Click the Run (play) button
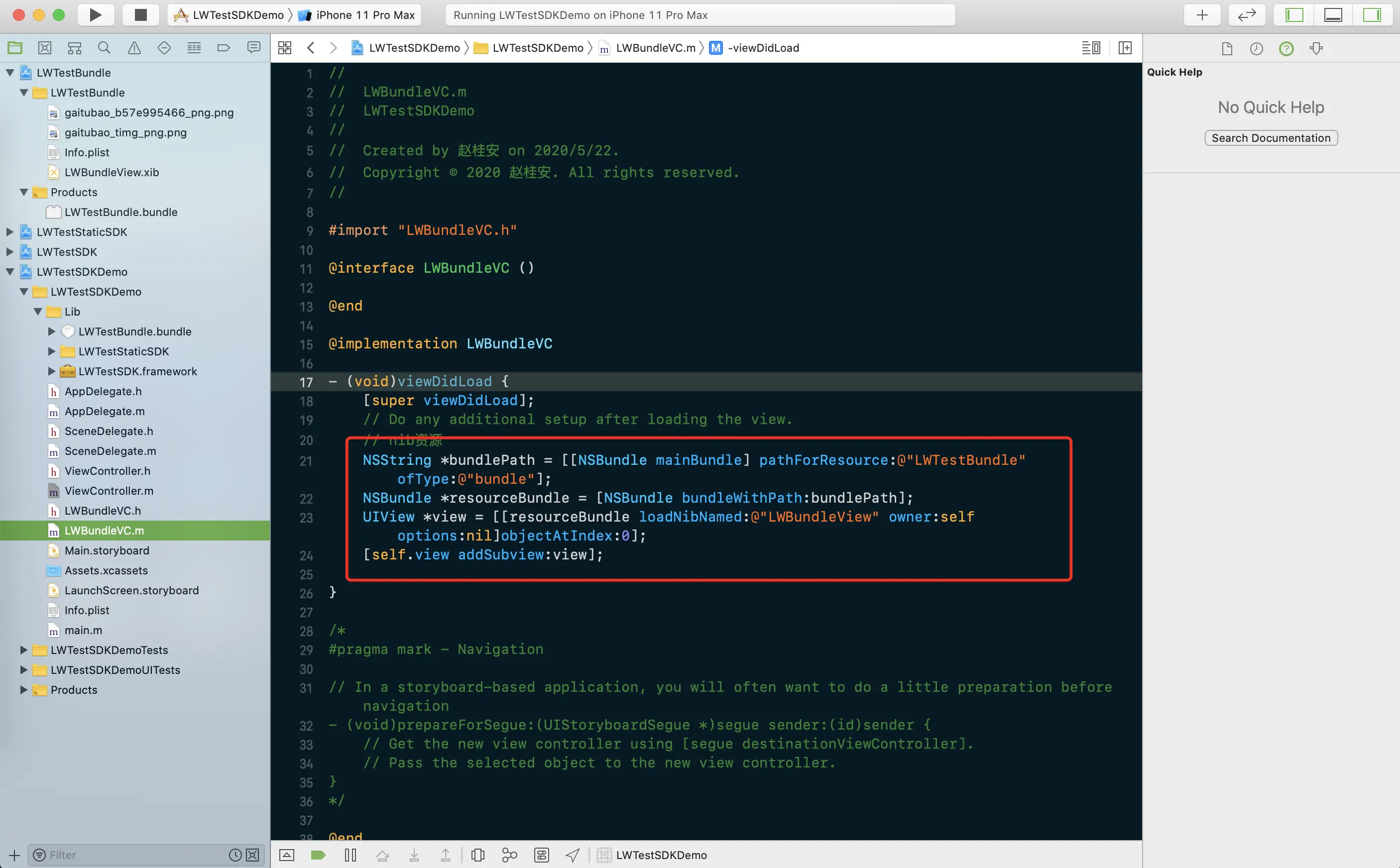This screenshot has height=868, width=1400. 95,15
